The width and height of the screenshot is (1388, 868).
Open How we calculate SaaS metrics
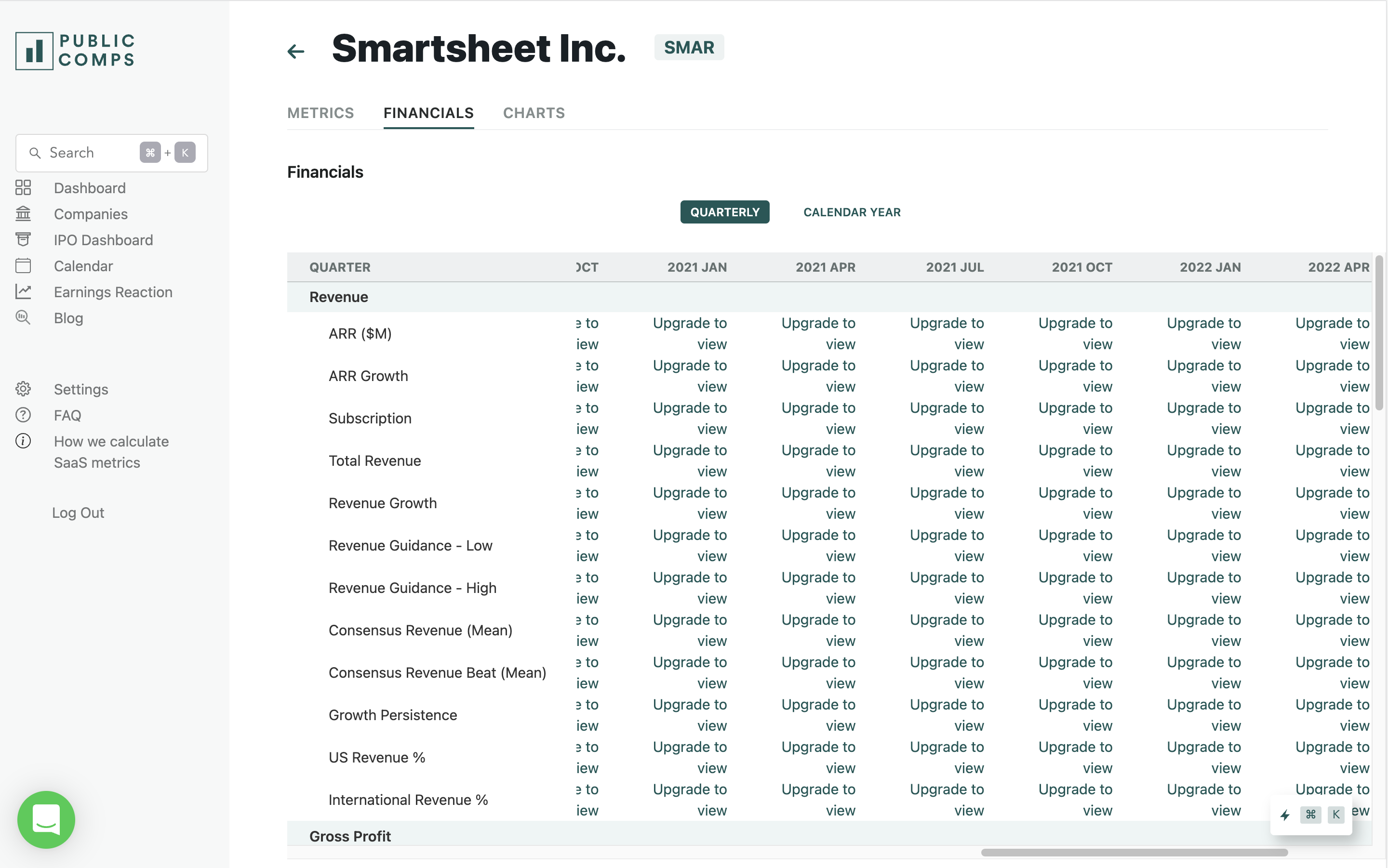click(111, 452)
